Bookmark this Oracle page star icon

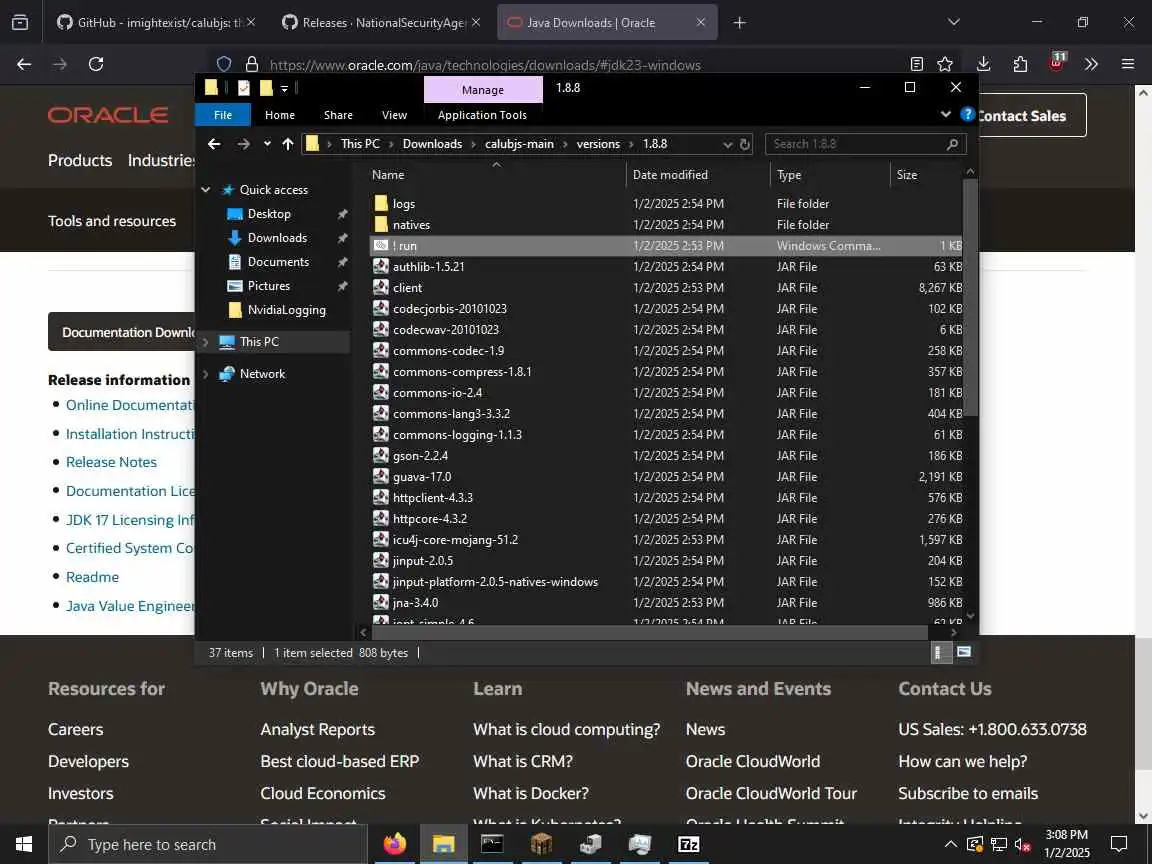tap(945, 64)
